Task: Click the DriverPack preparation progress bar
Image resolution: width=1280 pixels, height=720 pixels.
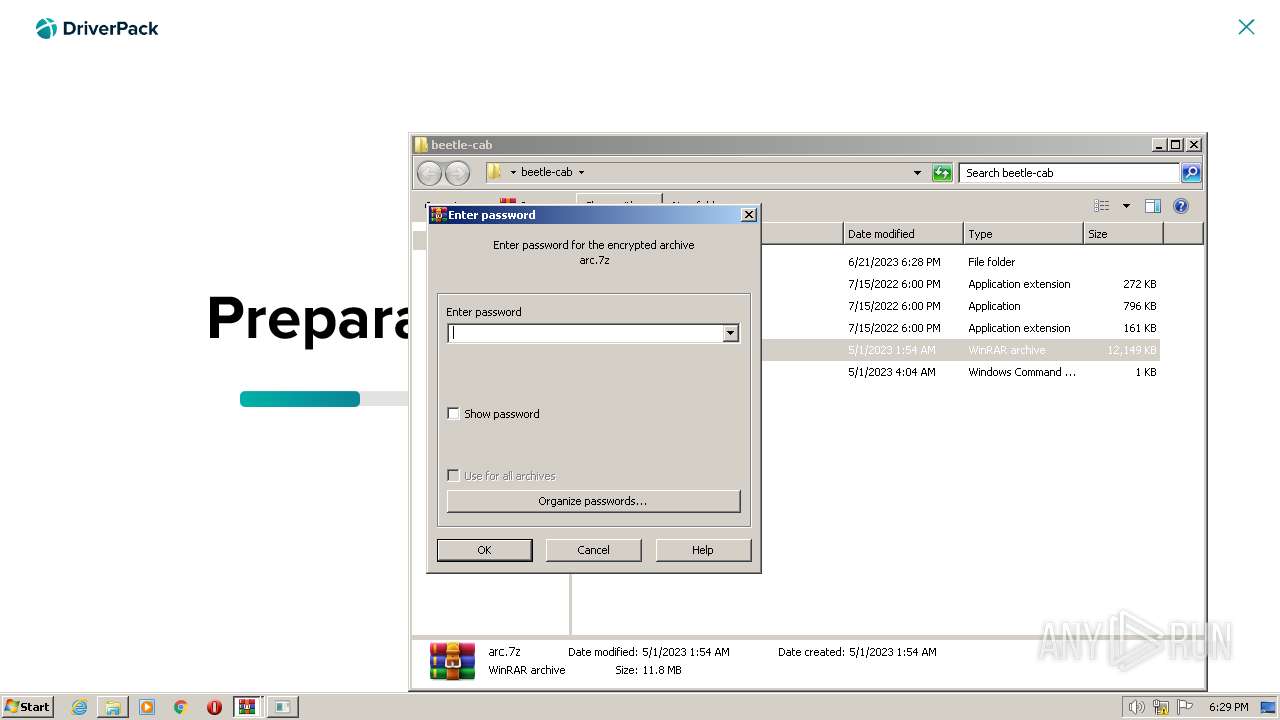Action: 324,399
